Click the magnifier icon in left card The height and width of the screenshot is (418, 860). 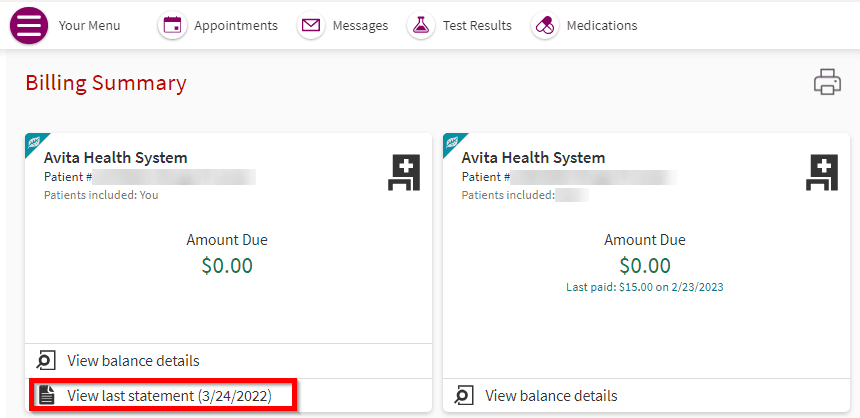47,361
